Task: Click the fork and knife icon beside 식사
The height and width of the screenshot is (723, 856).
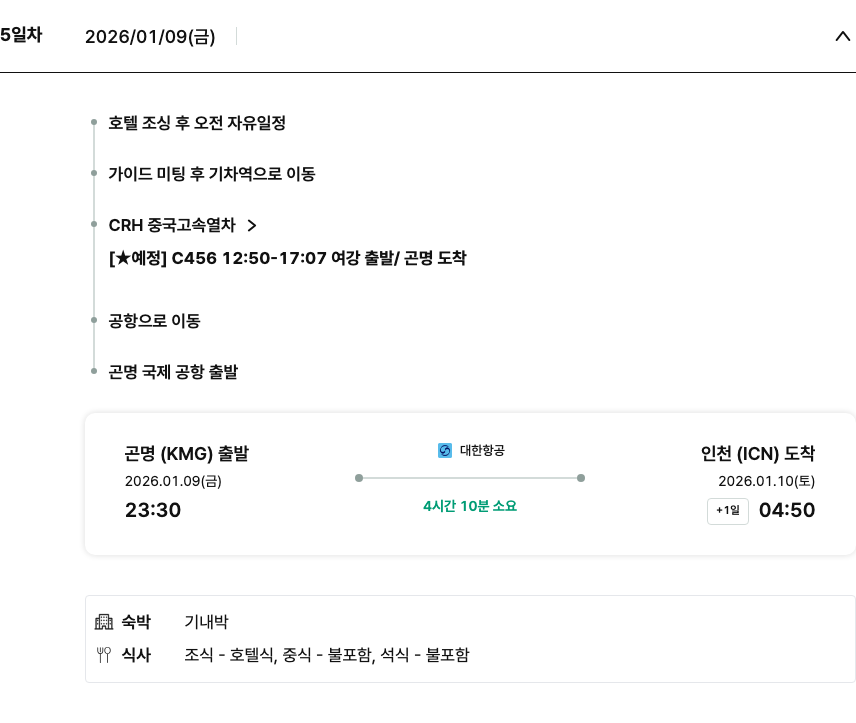Action: pos(104,656)
